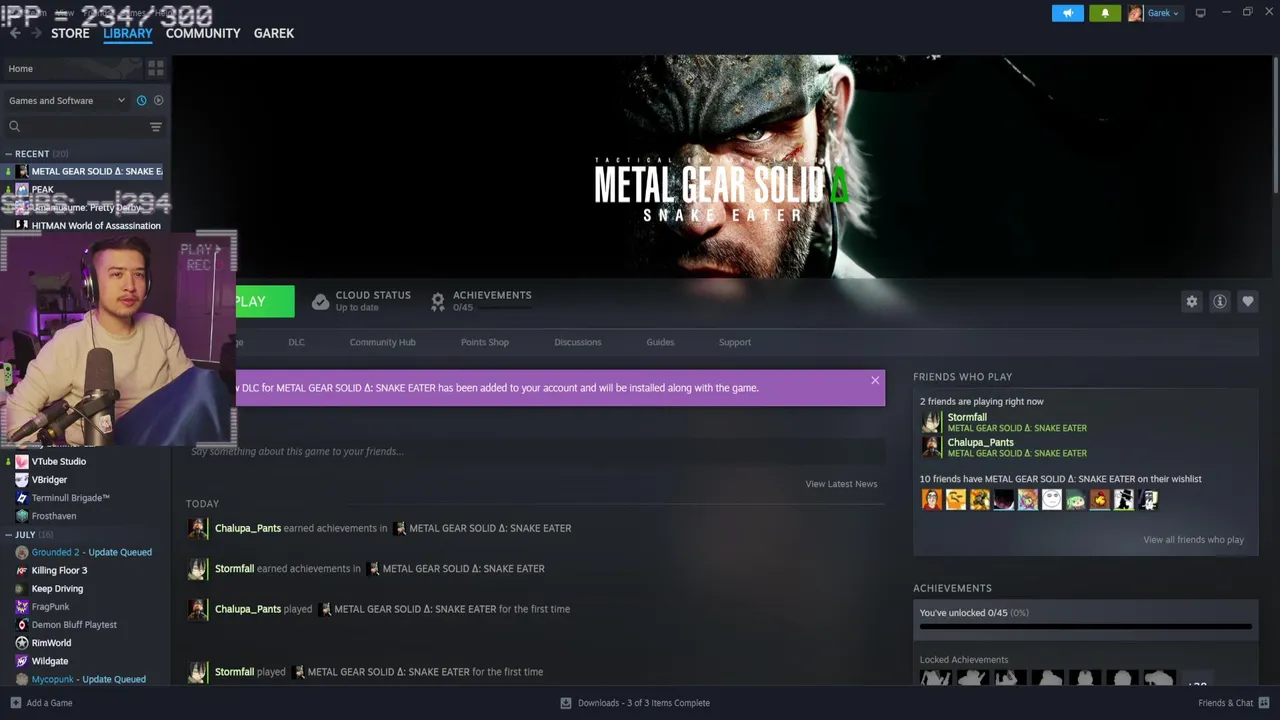
Task: Go to the STORE tab
Action: (x=70, y=33)
